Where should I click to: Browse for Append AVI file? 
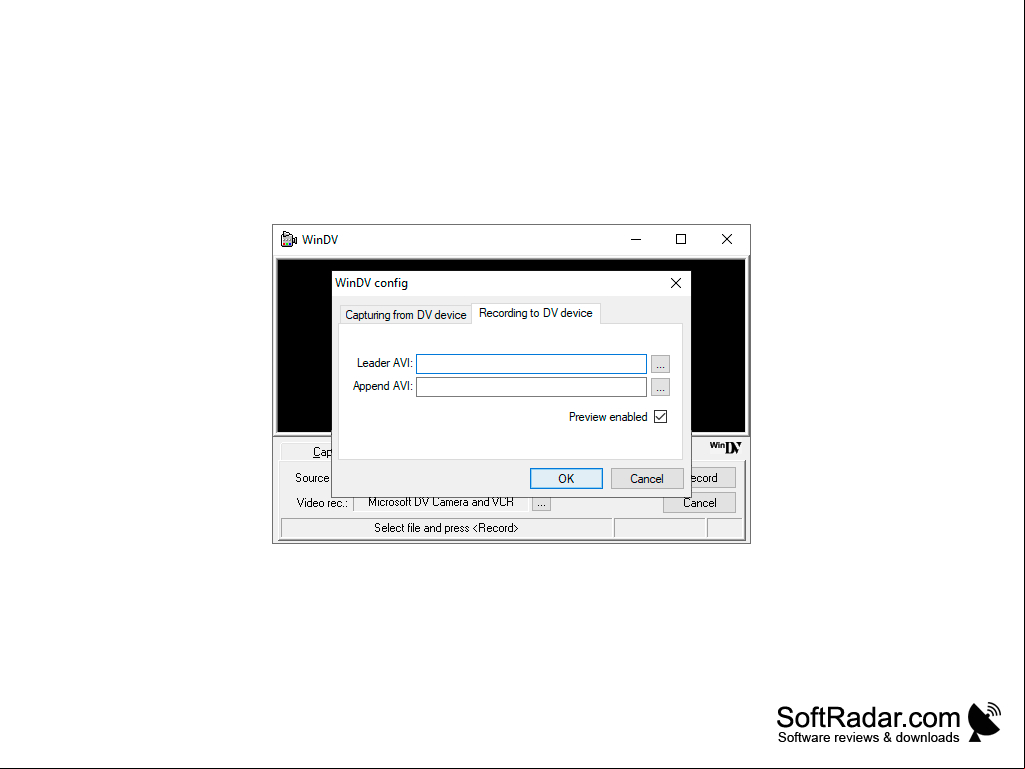(660, 387)
